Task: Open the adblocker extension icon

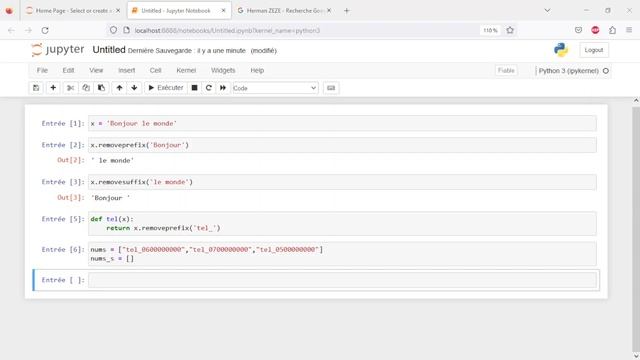Action: (x=595, y=30)
